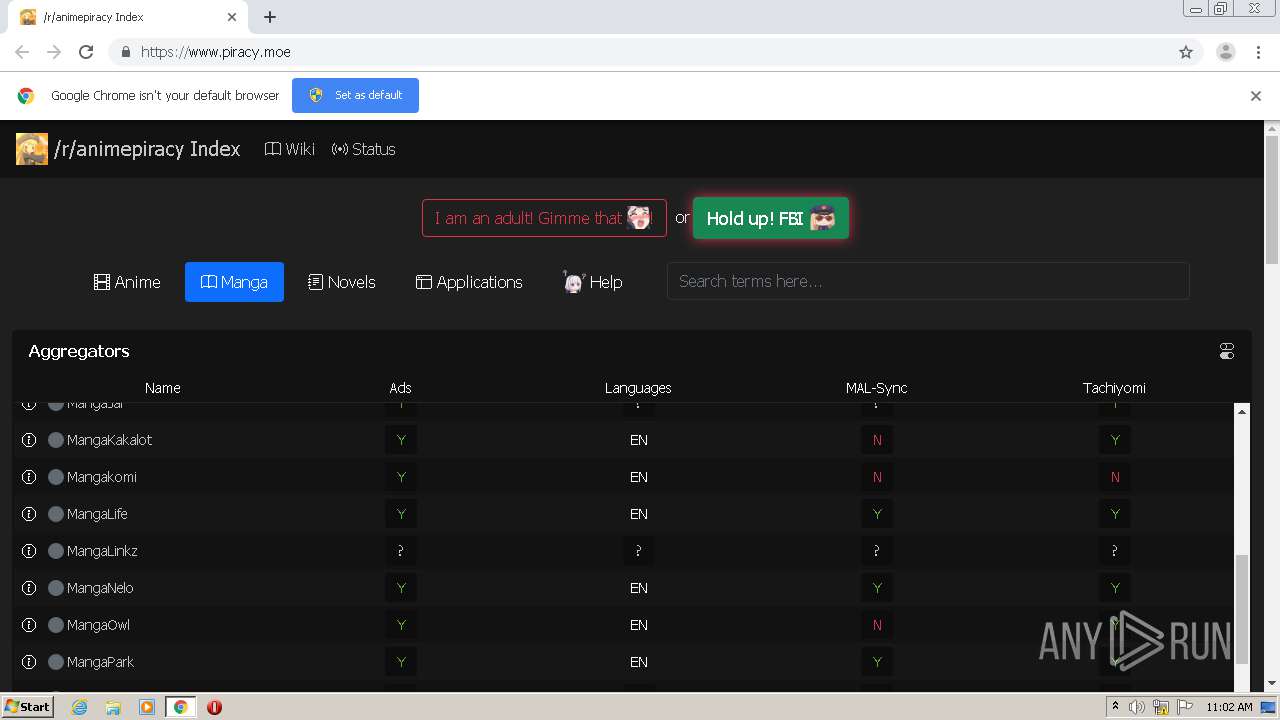Close the /r/animepiracy Index tab

pos(232,17)
